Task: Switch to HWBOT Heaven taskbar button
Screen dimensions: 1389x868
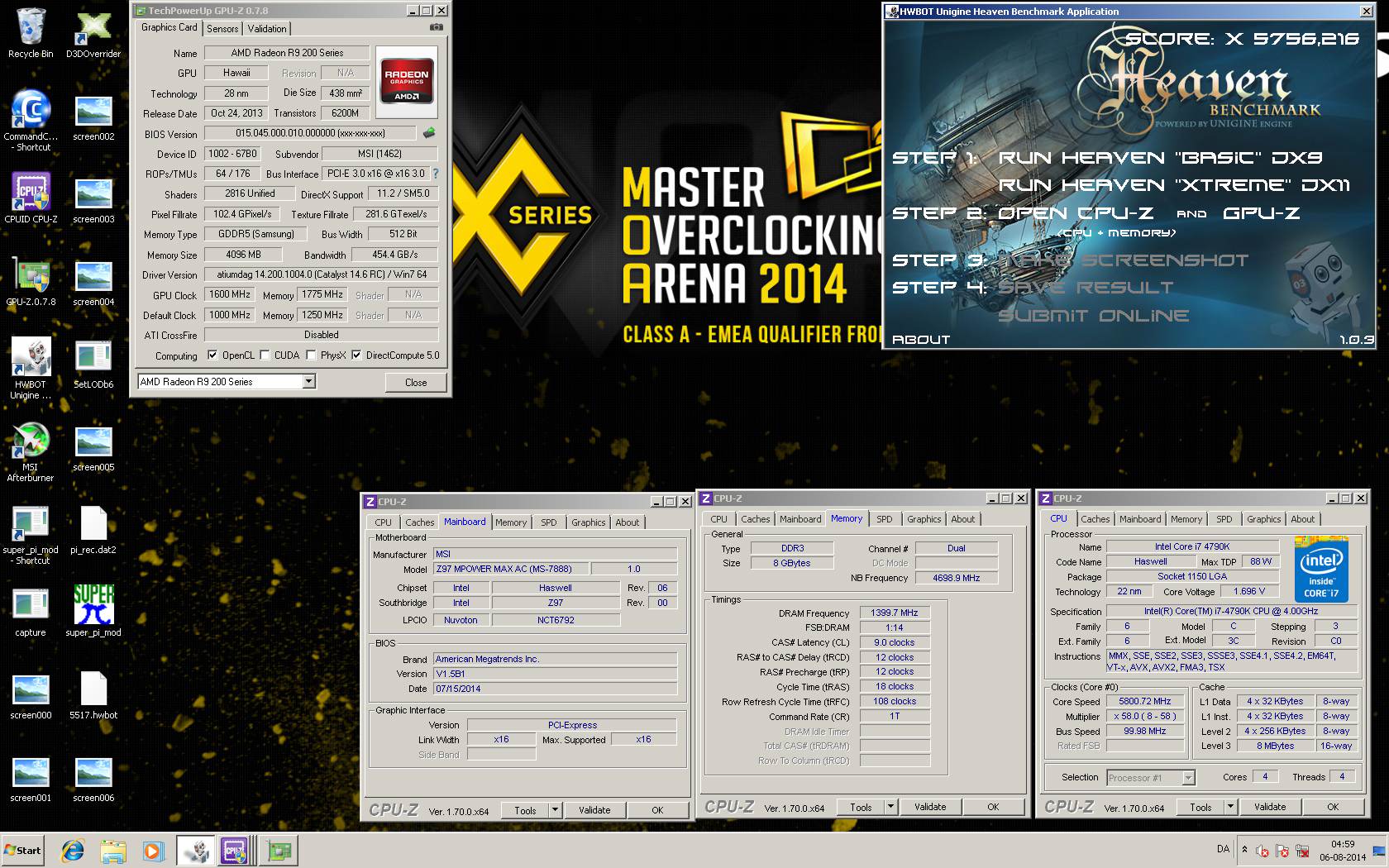Action: coord(196,850)
